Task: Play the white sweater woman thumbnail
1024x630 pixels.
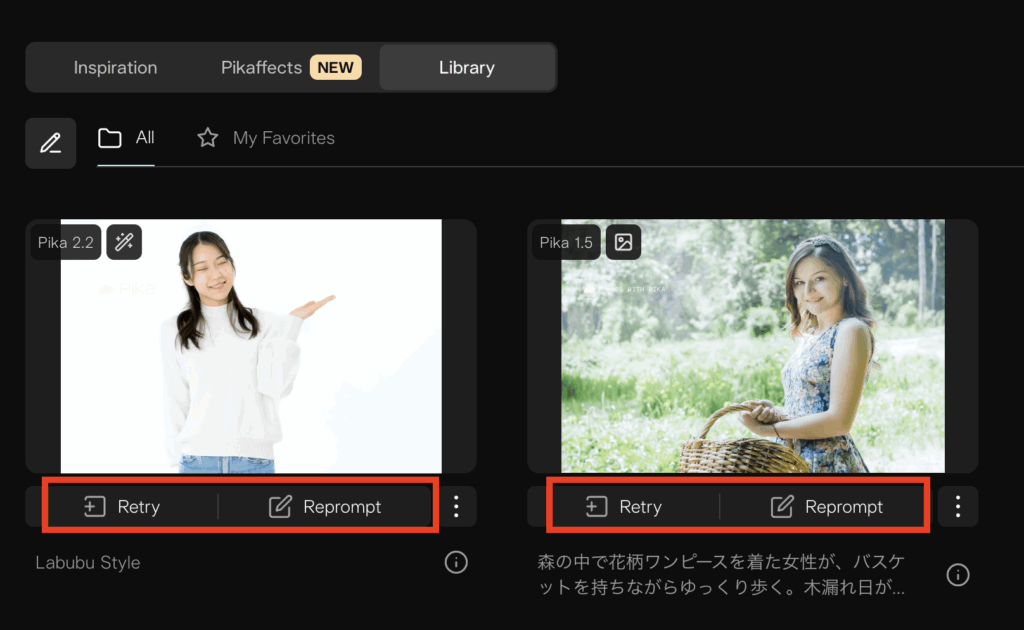Action: 250,360
